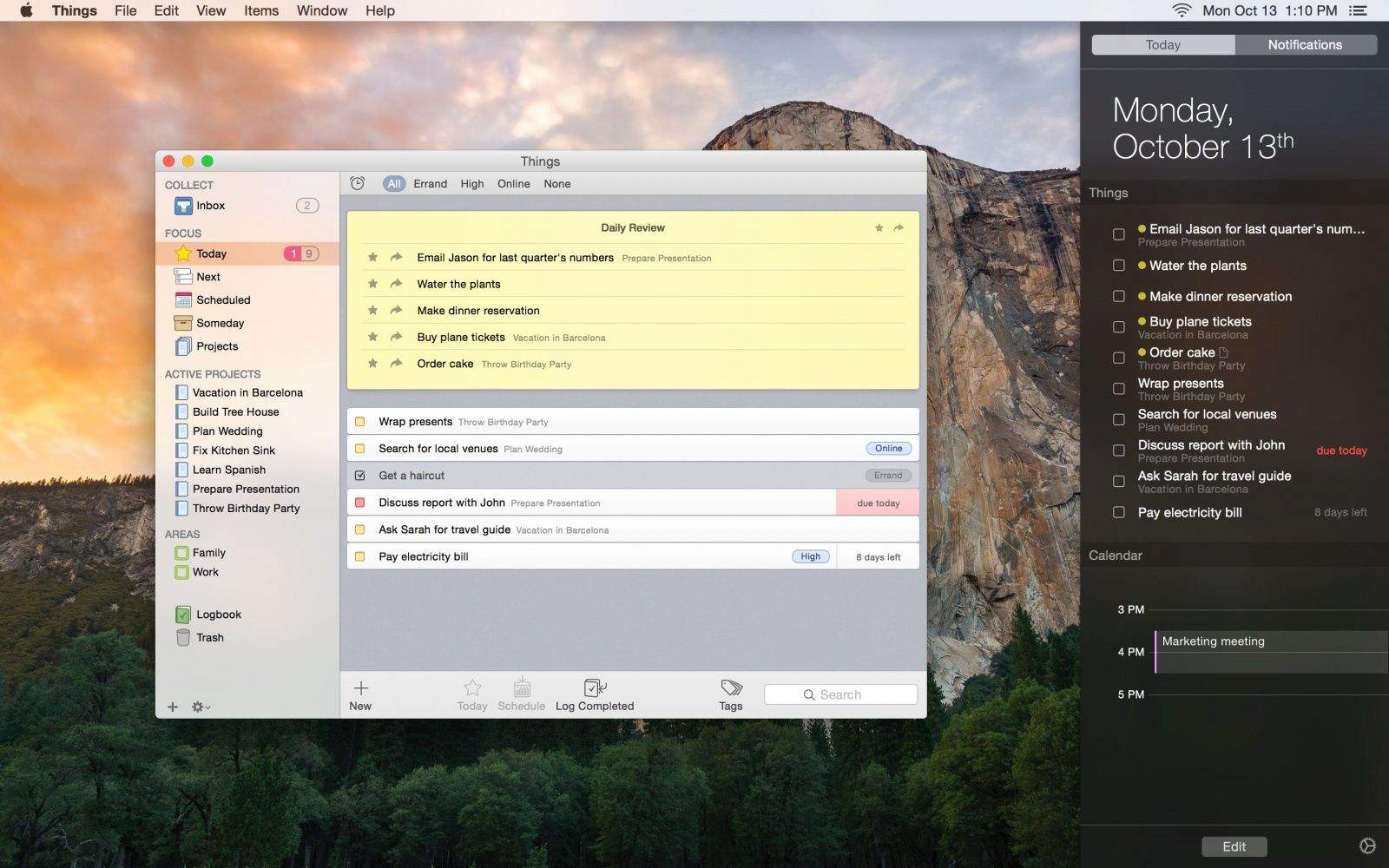
Task: Check off Wrap presents to-do
Action: point(360,422)
